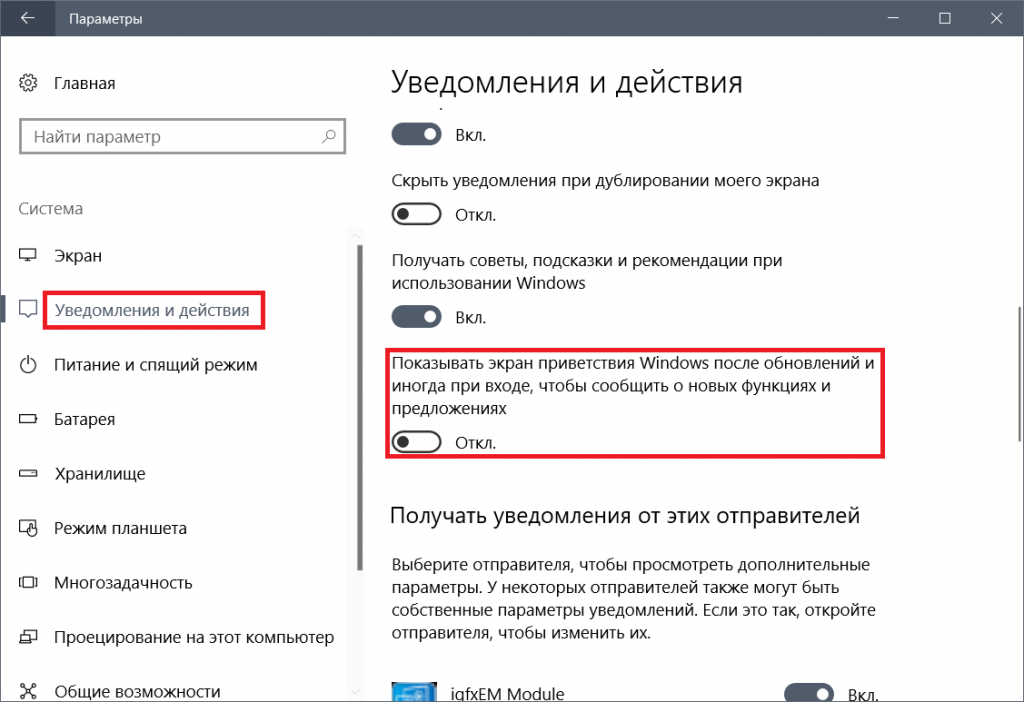Click the Проецирование на этот компьютер icon
The image size is (1024, 702).
point(28,637)
